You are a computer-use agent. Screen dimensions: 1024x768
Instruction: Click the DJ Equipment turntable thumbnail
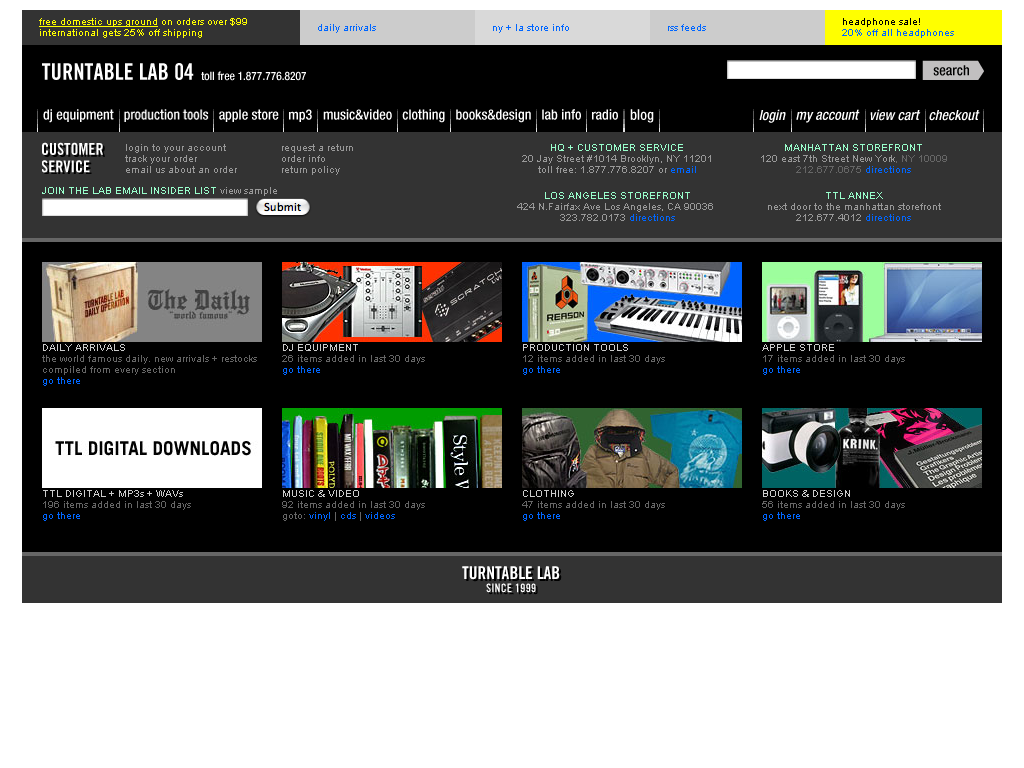click(392, 302)
